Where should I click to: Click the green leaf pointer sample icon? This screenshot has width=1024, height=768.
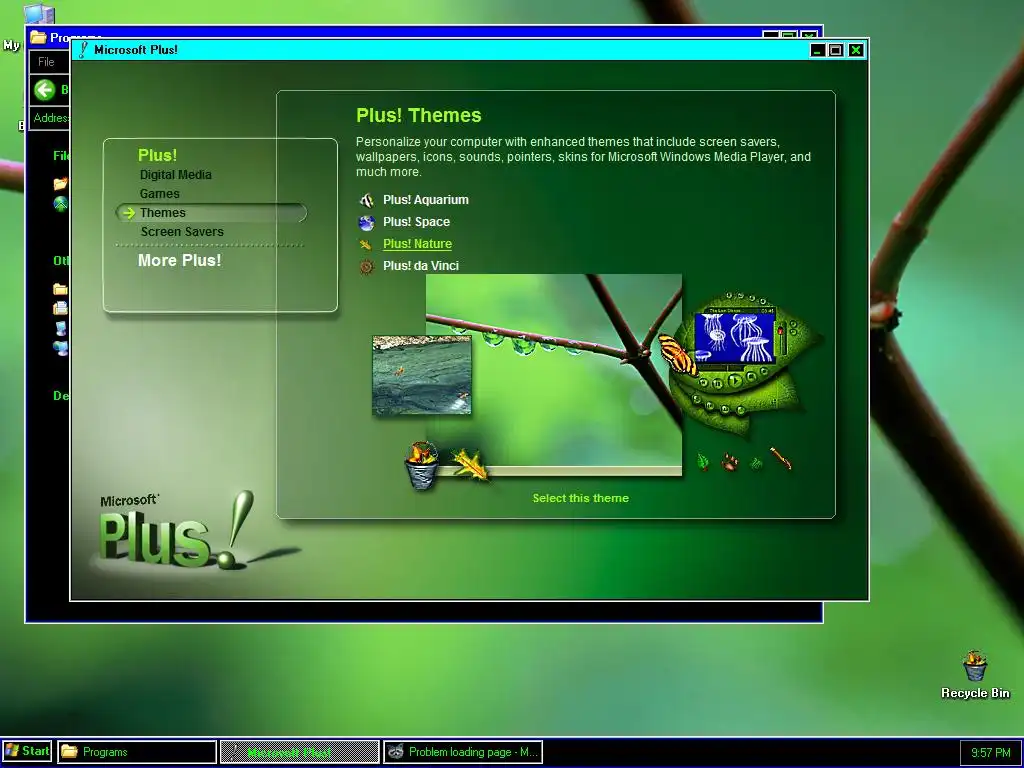[x=703, y=462]
